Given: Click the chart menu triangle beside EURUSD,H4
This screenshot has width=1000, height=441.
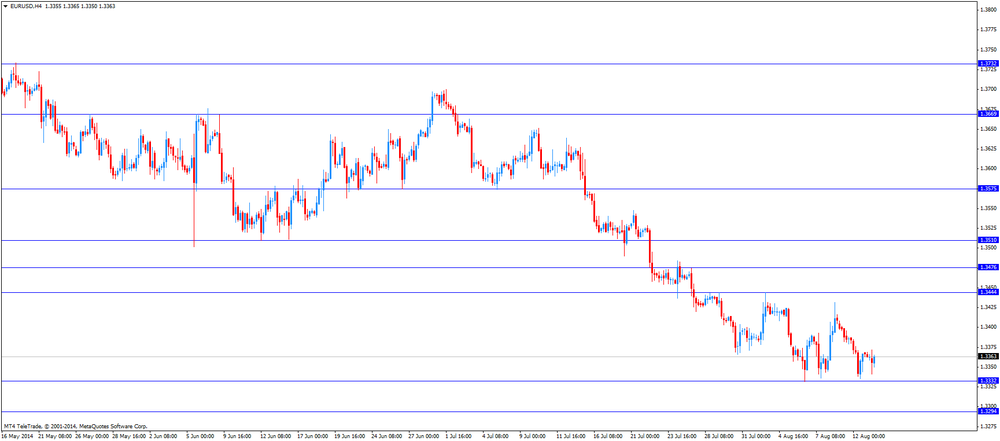Looking at the screenshot, I should [x=5, y=6].
